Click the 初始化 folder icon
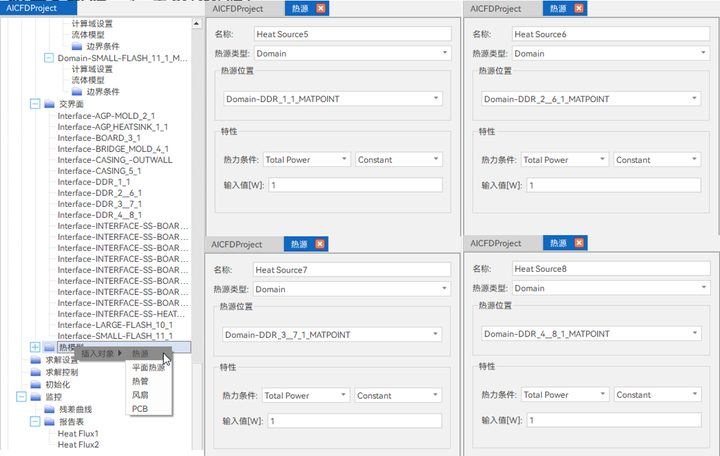 (x=35, y=384)
